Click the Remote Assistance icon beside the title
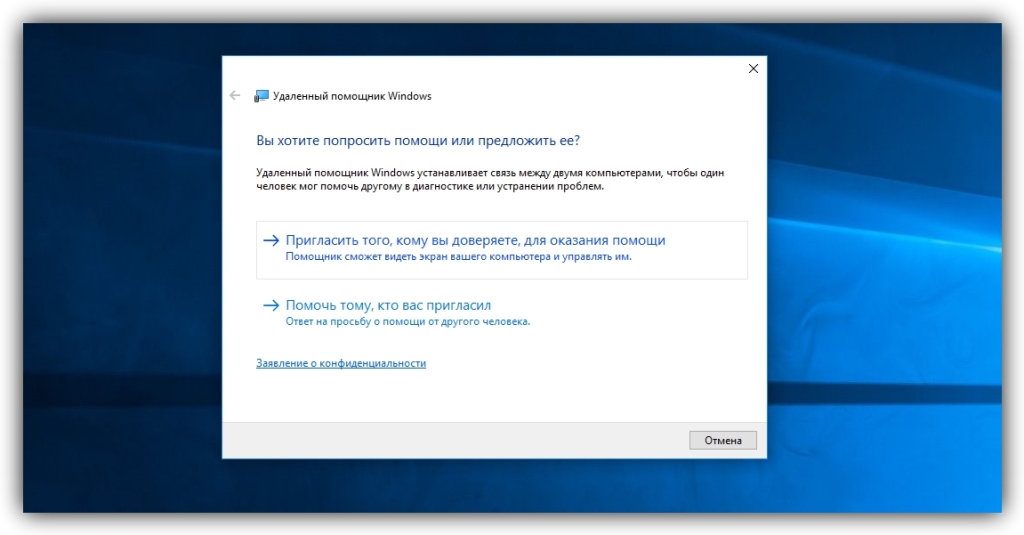The width and height of the screenshot is (1024, 535). (261, 96)
